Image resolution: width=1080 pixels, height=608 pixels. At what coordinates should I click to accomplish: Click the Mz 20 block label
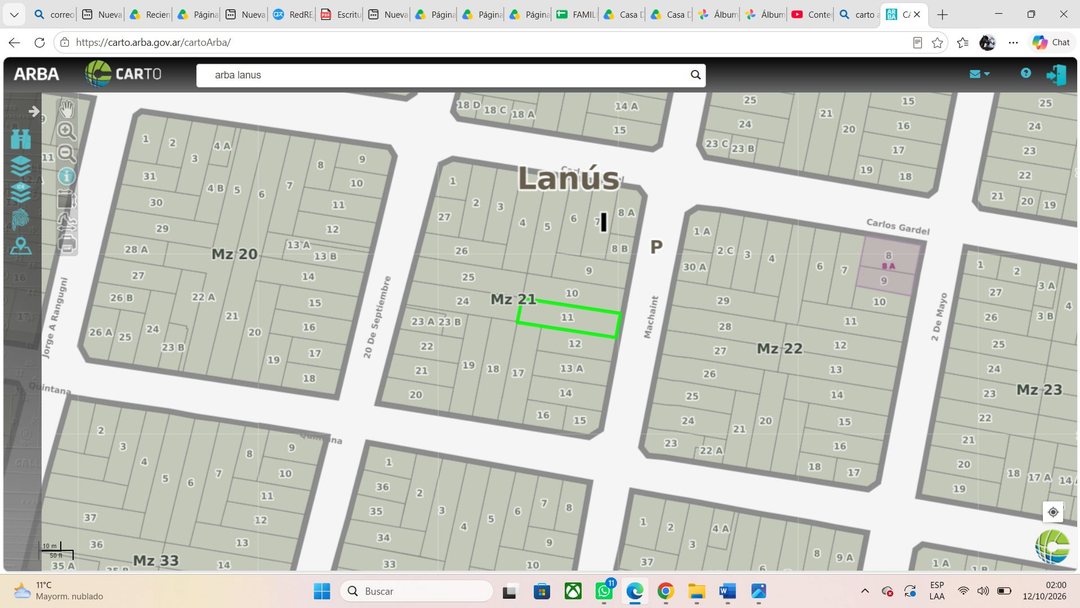coord(234,254)
